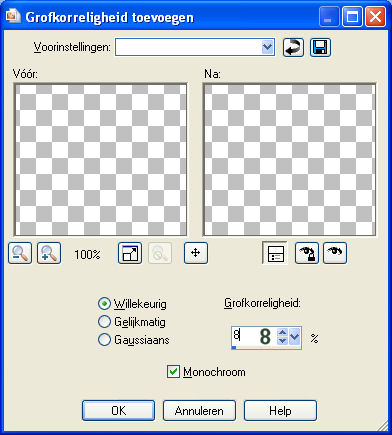This screenshot has height=435, width=392.
Task: Expand the Grofkorreligheid slider dropdown arrow
Action: [295, 337]
